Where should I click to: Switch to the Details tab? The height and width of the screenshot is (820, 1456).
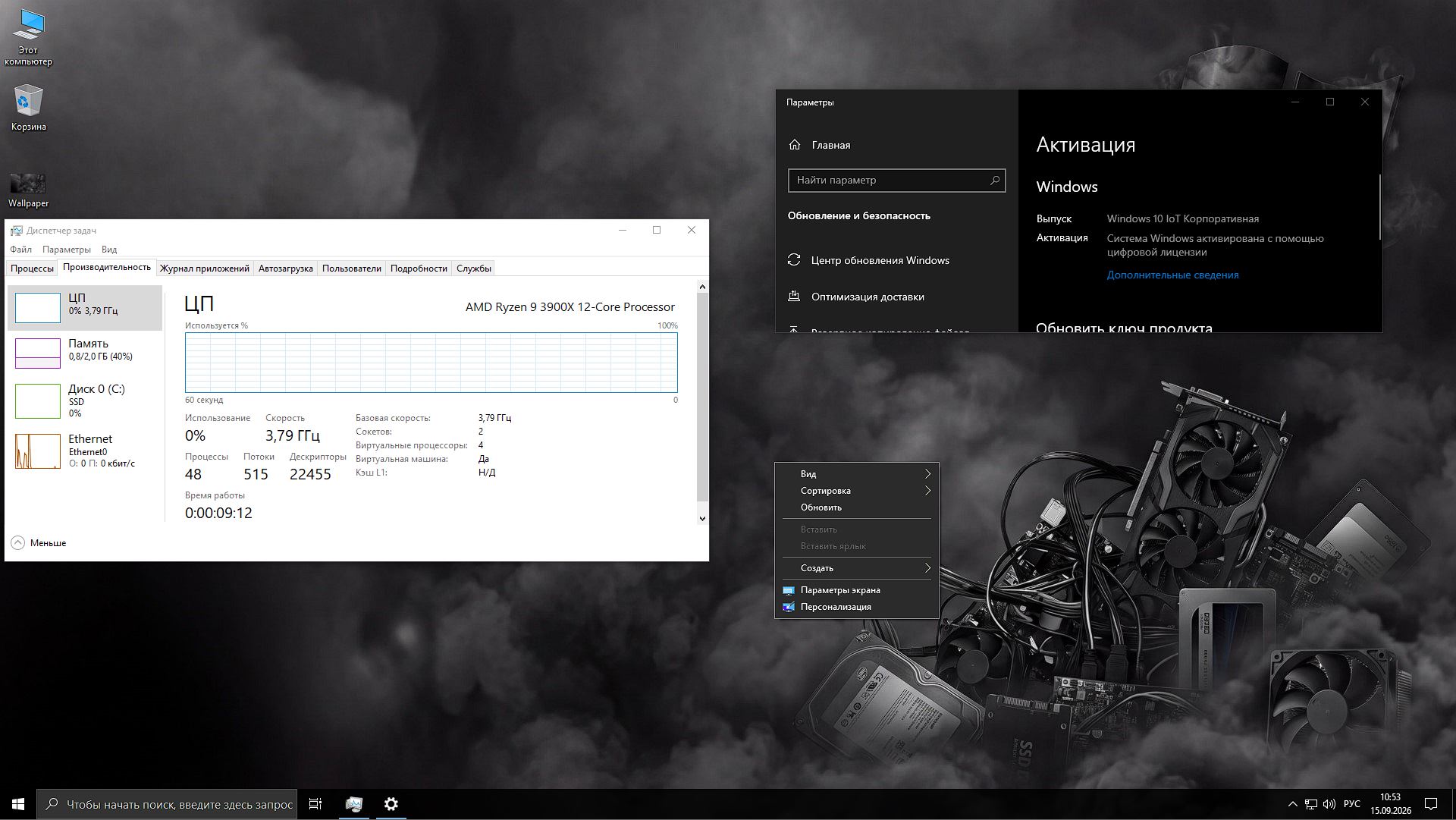pyautogui.click(x=419, y=269)
